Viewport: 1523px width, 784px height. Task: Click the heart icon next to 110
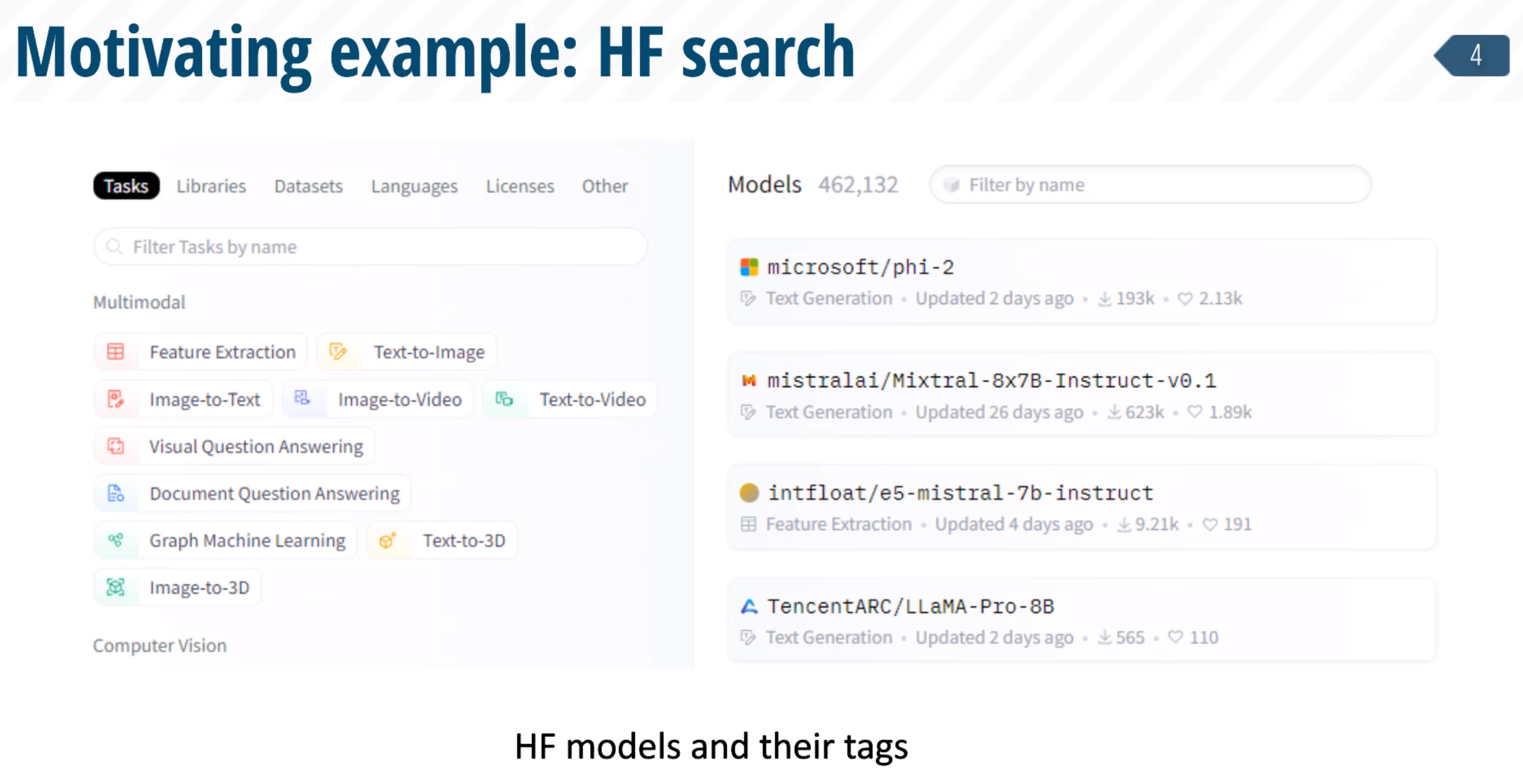coord(1175,637)
